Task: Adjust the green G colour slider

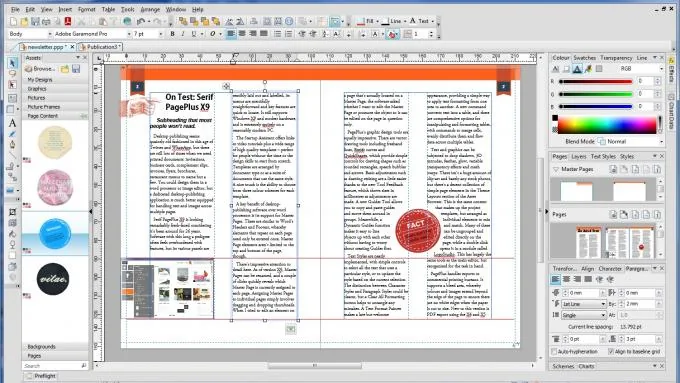Action: point(596,94)
